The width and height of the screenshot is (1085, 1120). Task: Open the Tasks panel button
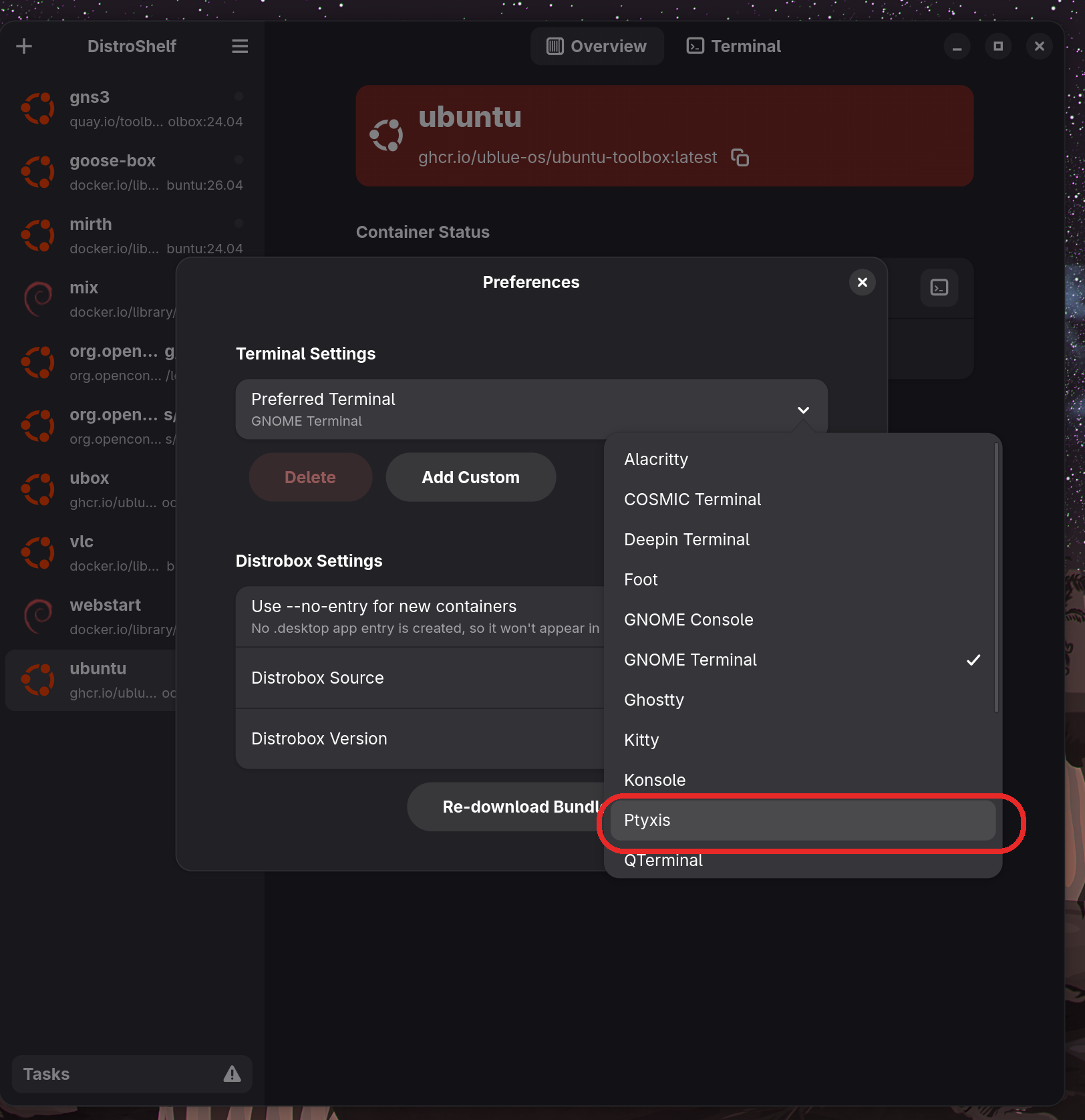(132, 1074)
